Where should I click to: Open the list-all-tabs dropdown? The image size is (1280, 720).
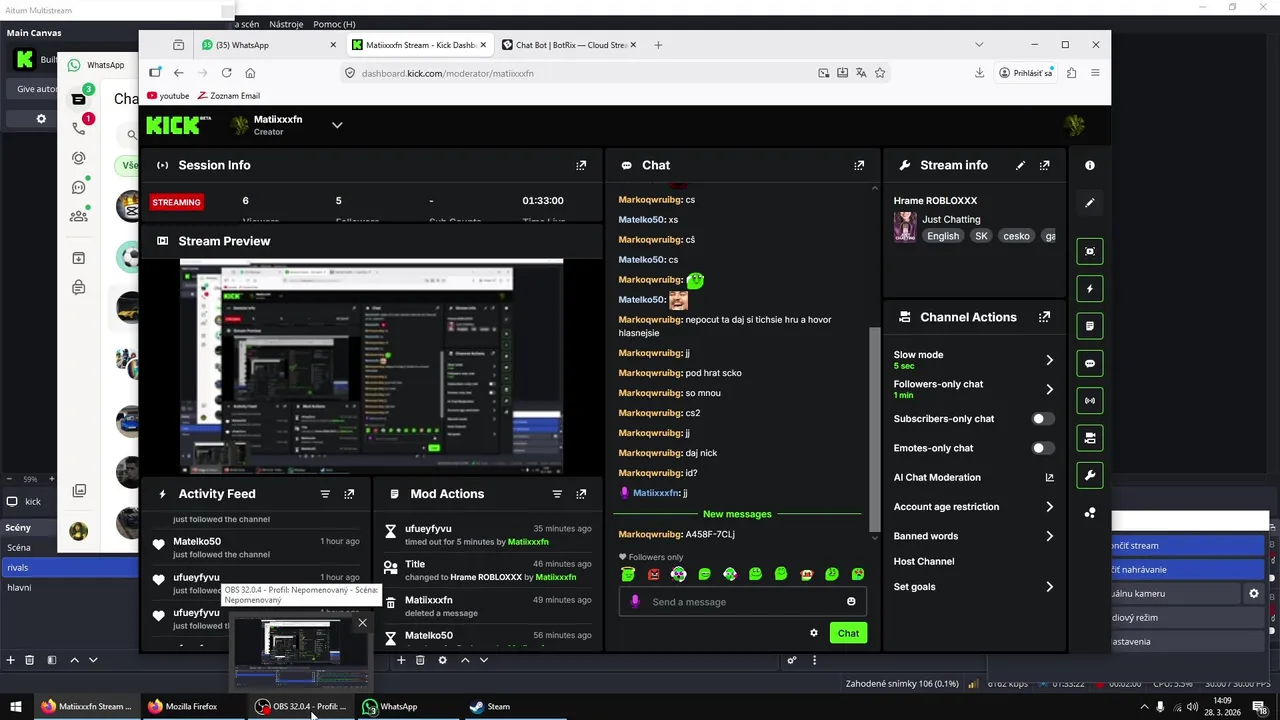(979, 45)
